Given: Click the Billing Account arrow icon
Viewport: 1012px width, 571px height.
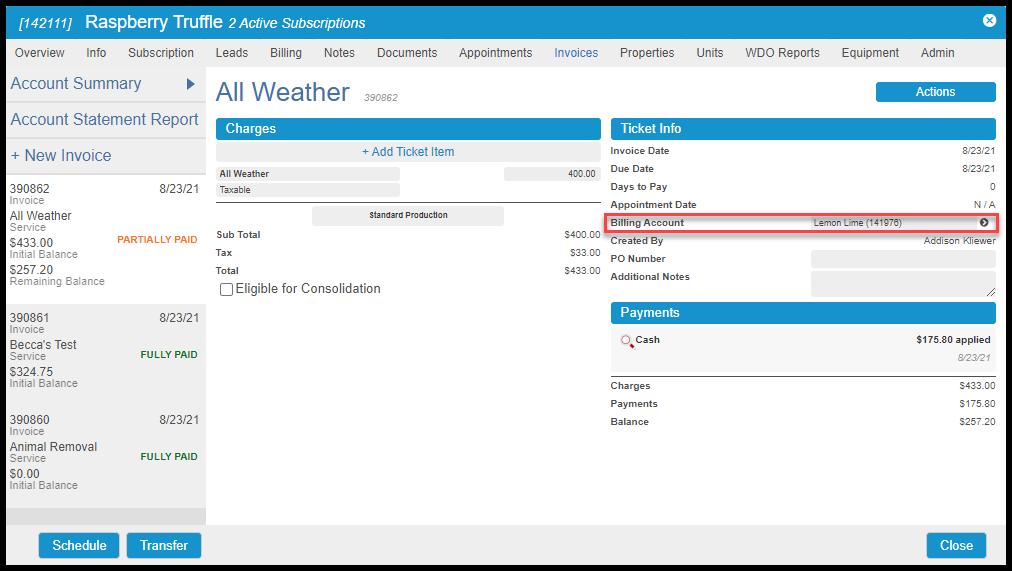Looking at the screenshot, I should [984, 223].
